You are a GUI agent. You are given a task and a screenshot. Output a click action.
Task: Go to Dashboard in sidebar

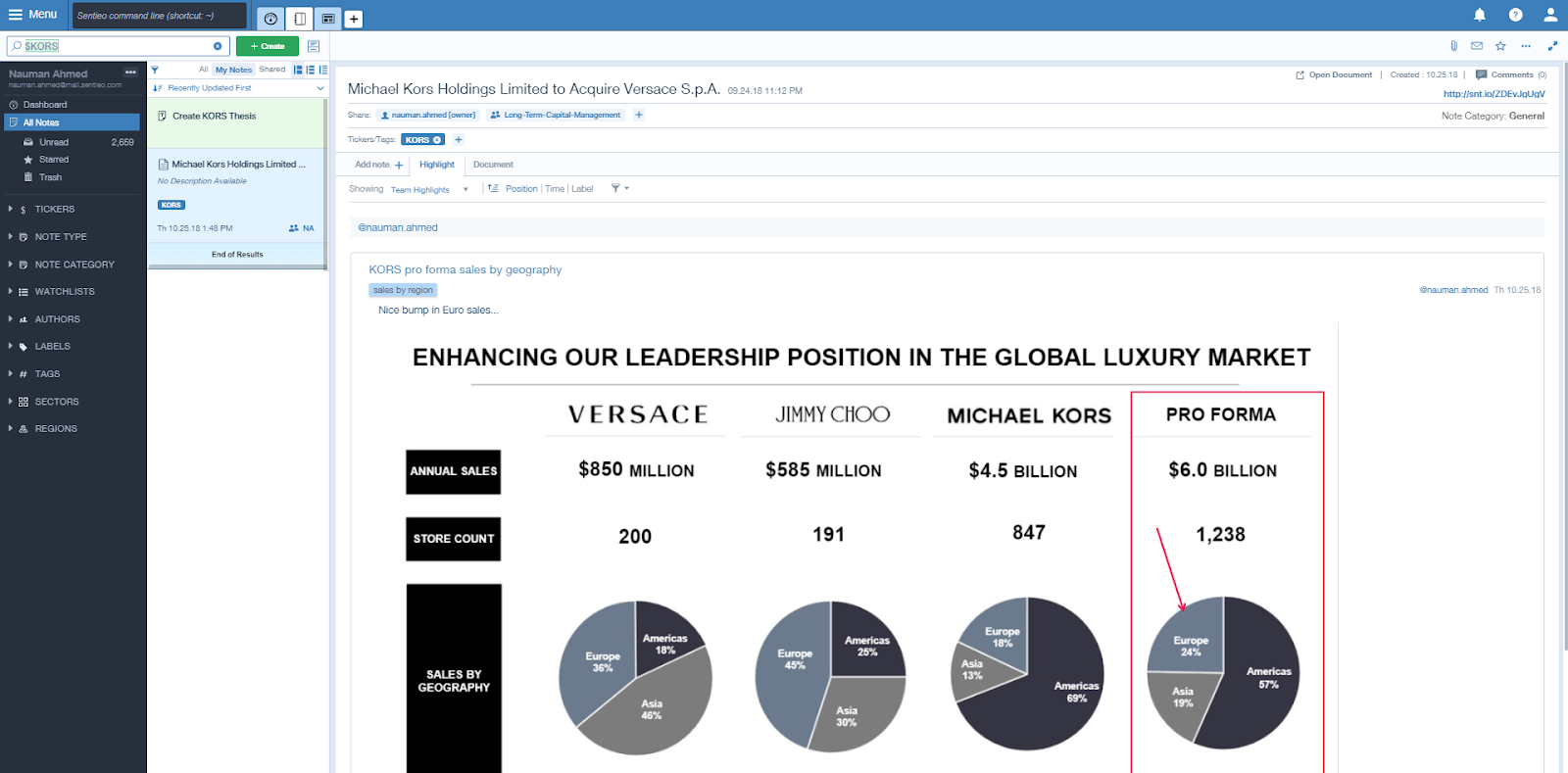click(x=45, y=105)
